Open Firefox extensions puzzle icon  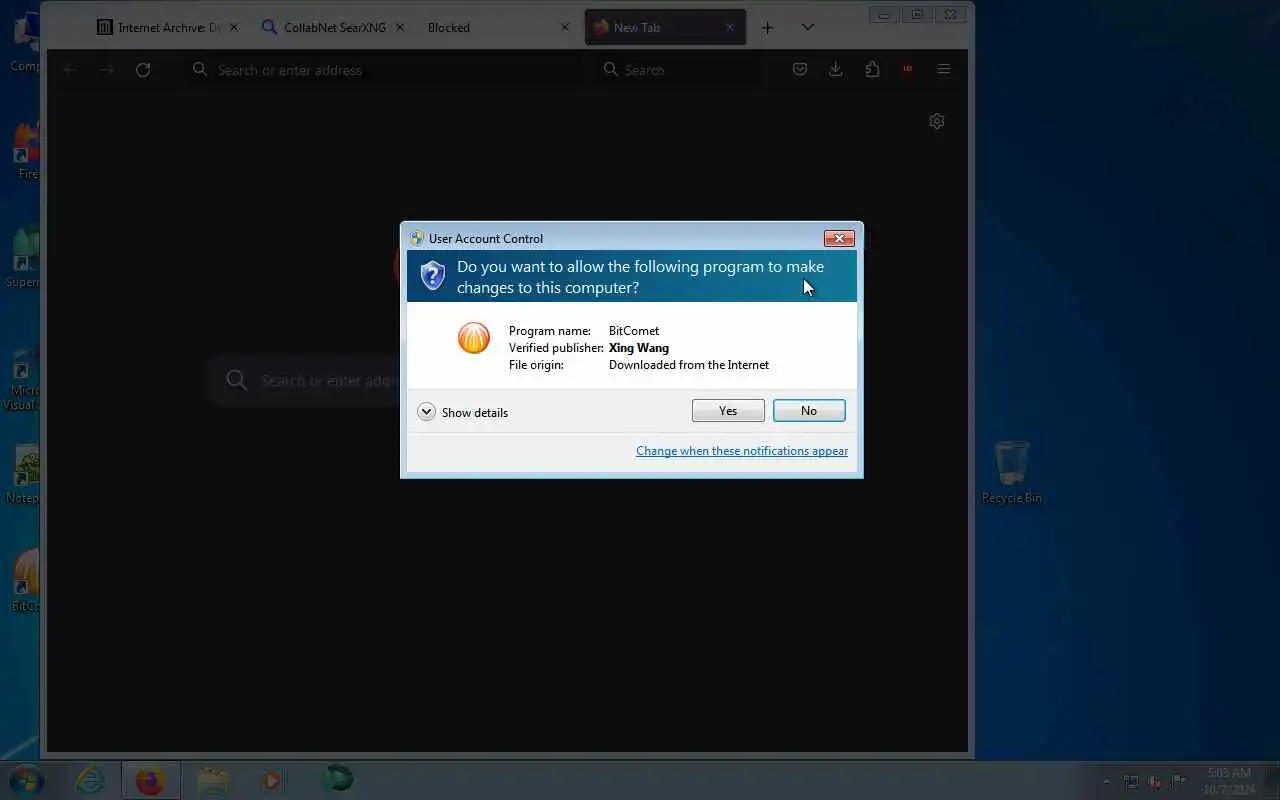(x=872, y=70)
